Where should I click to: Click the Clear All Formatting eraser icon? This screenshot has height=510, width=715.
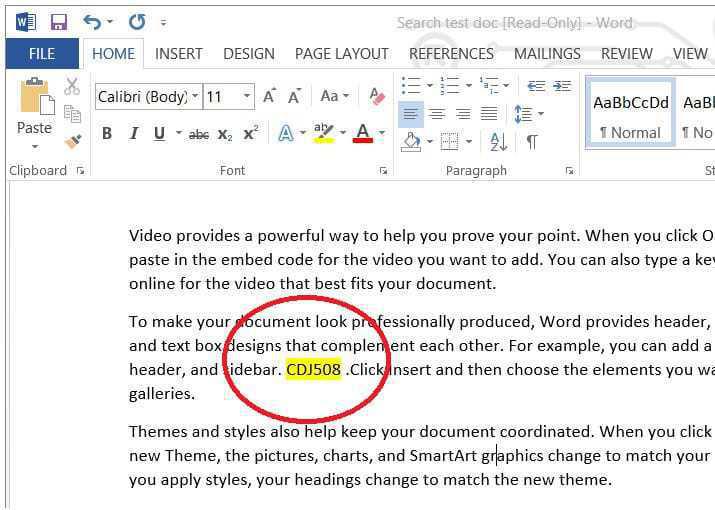(x=377, y=96)
